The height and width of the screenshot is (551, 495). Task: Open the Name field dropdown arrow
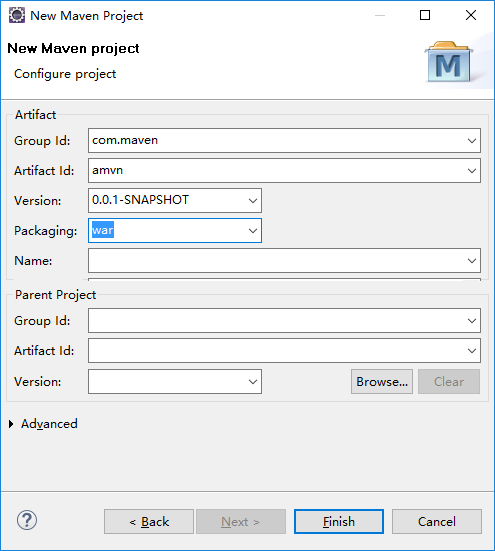[472, 261]
